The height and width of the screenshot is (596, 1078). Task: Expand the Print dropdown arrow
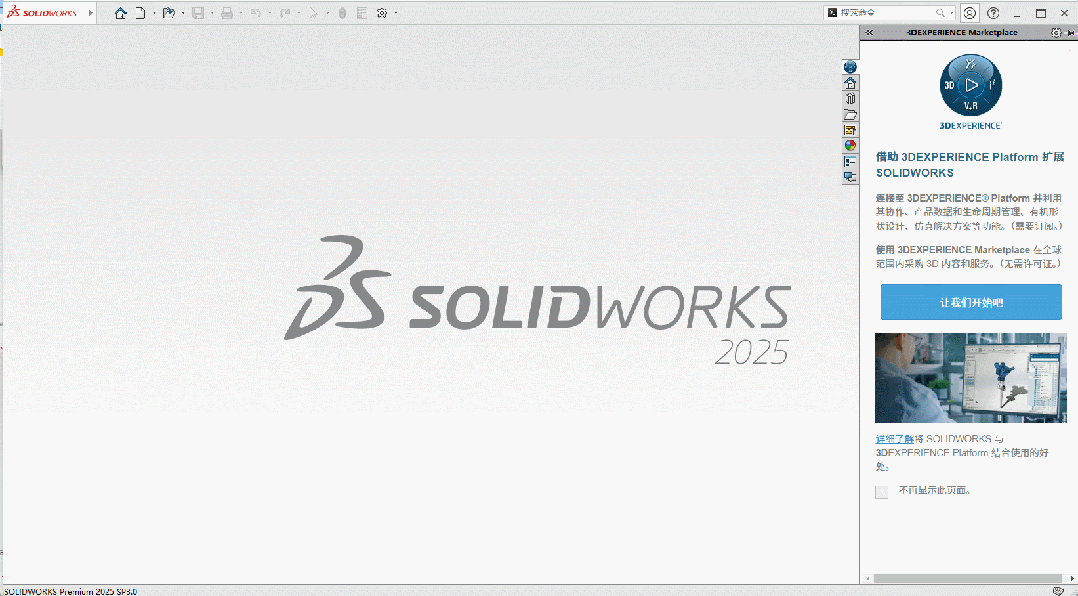tap(241, 13)
